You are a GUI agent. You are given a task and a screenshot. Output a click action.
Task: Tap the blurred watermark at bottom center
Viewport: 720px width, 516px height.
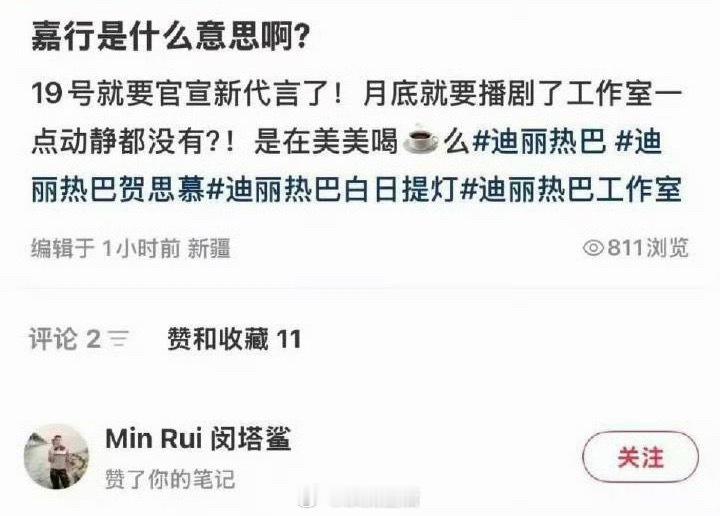coord(360,499)
